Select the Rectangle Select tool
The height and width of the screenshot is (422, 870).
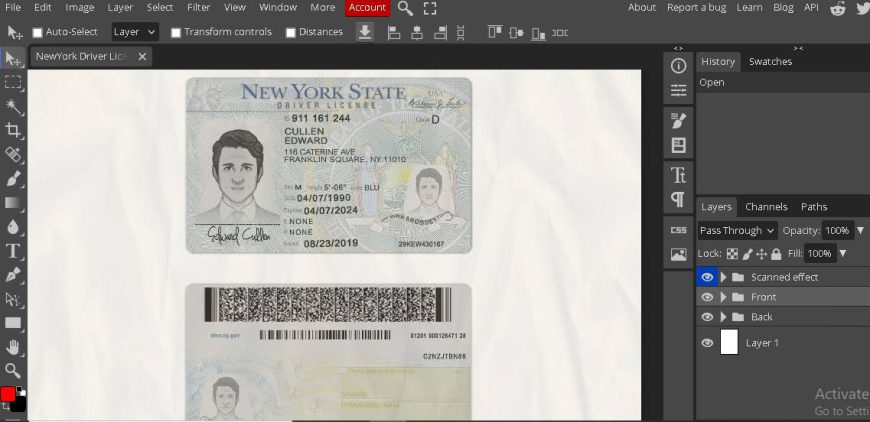pos(13,82)
